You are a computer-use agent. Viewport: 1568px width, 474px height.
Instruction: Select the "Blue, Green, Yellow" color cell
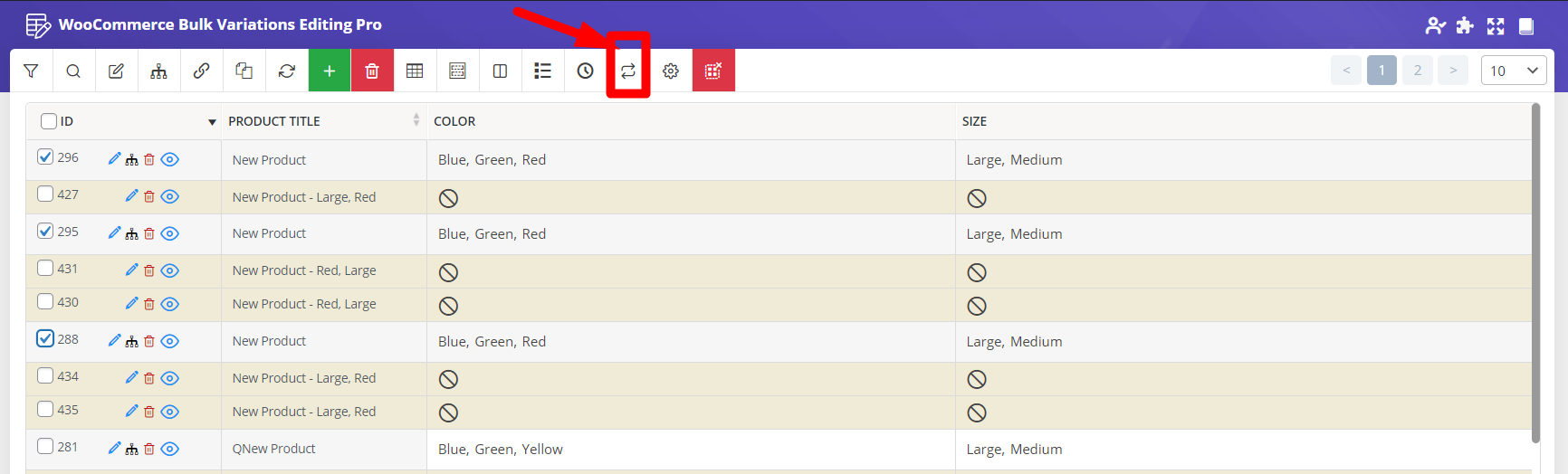(691, 449)
